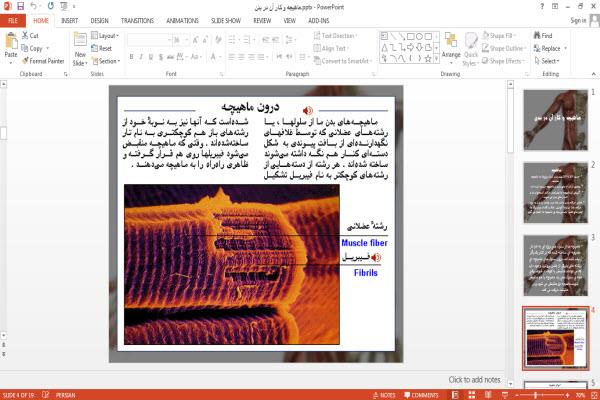The height and width of the screenshot is (400, 600).
Task: Click the Arrange icon
Action: (451, 41)
